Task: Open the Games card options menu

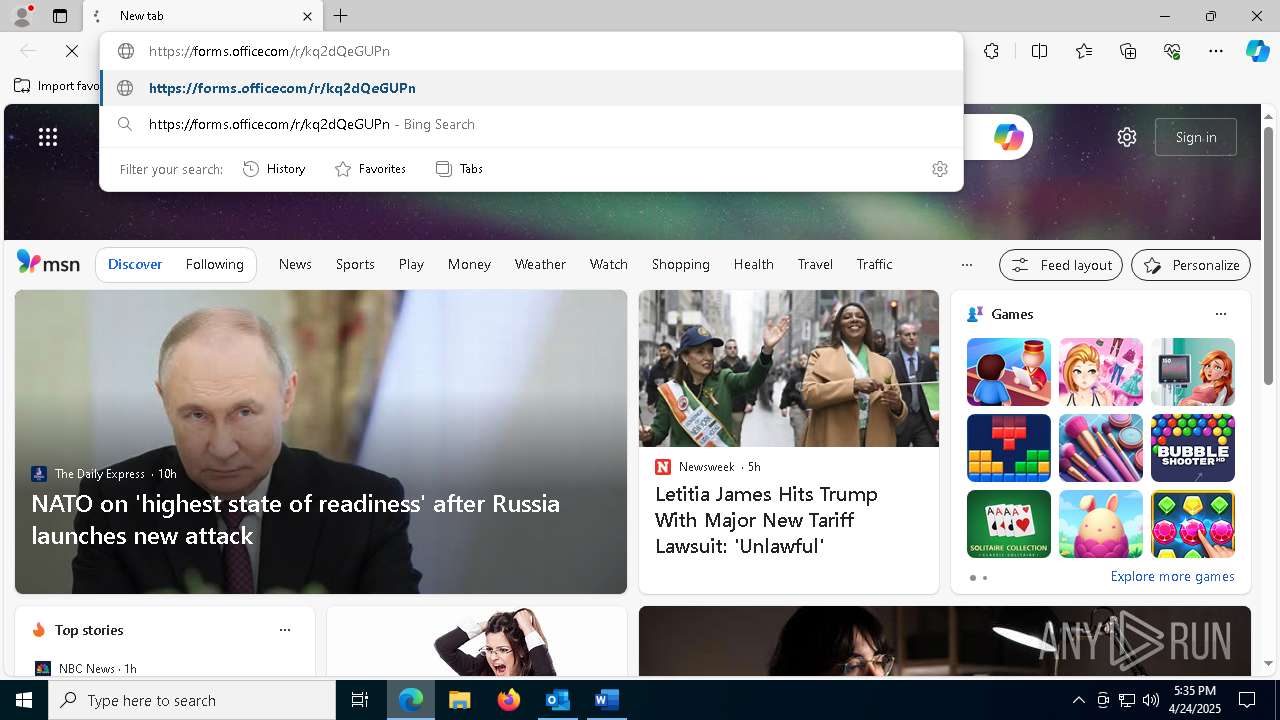Action: tap(1220, 314)
